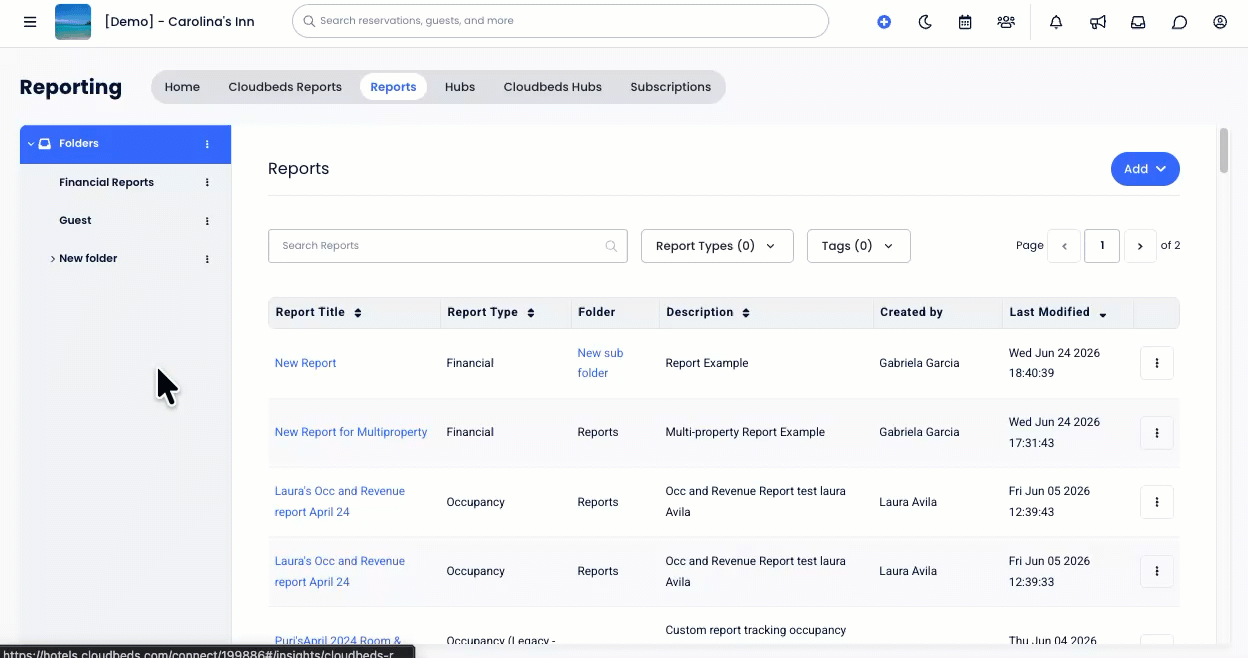This screenshot has height=658, width=1248.
Task: Expand the New folder tree item
Action: [x=53, y=259]
